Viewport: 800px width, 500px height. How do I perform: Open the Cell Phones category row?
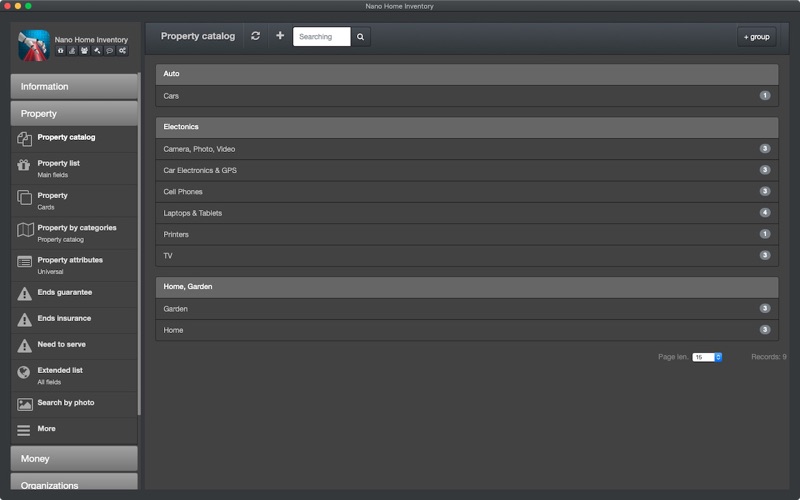(x=183, y=192)
